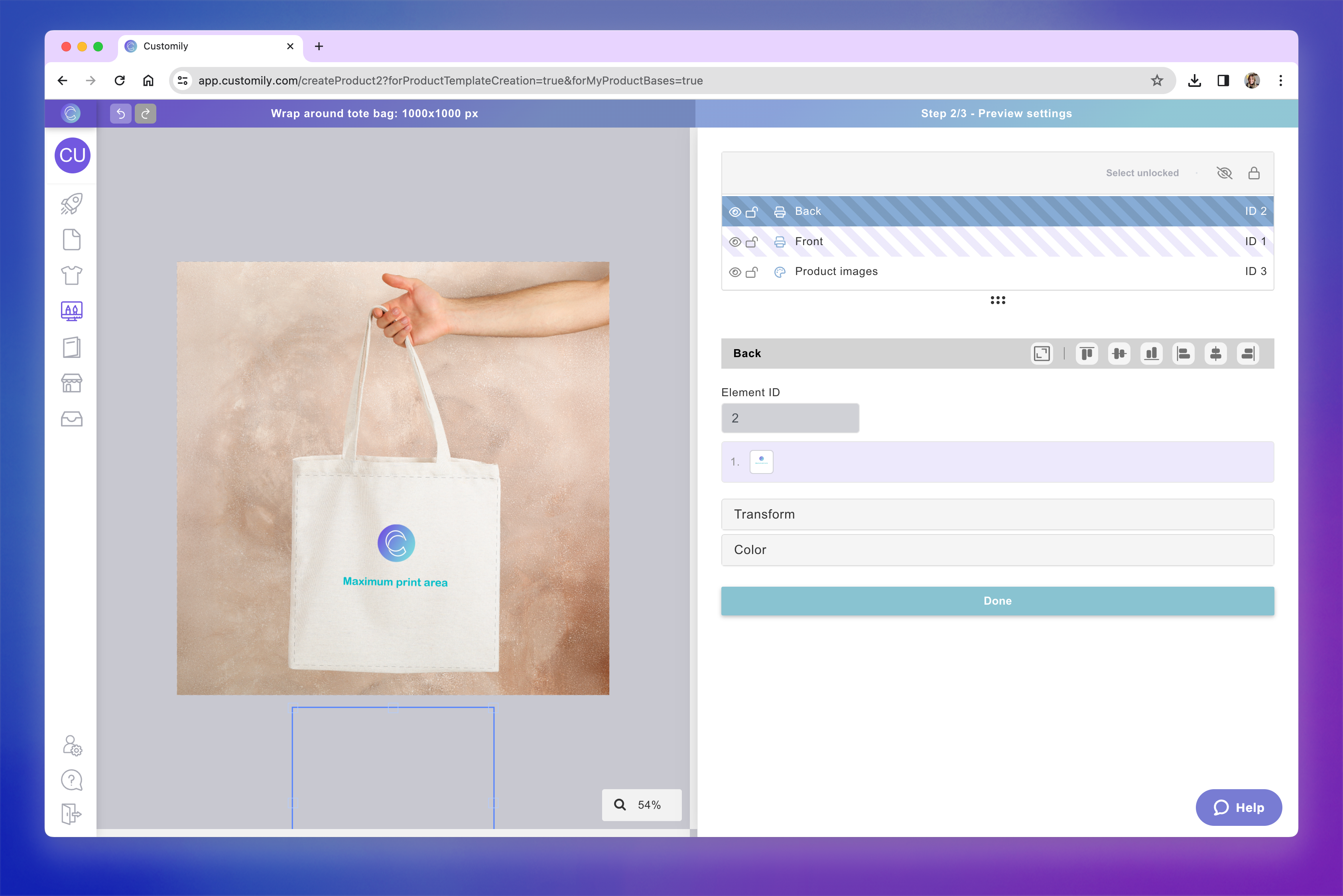Click the fit-to-canvas resize icon
The image size is (1343, 896).
[x=1041, y=354]
